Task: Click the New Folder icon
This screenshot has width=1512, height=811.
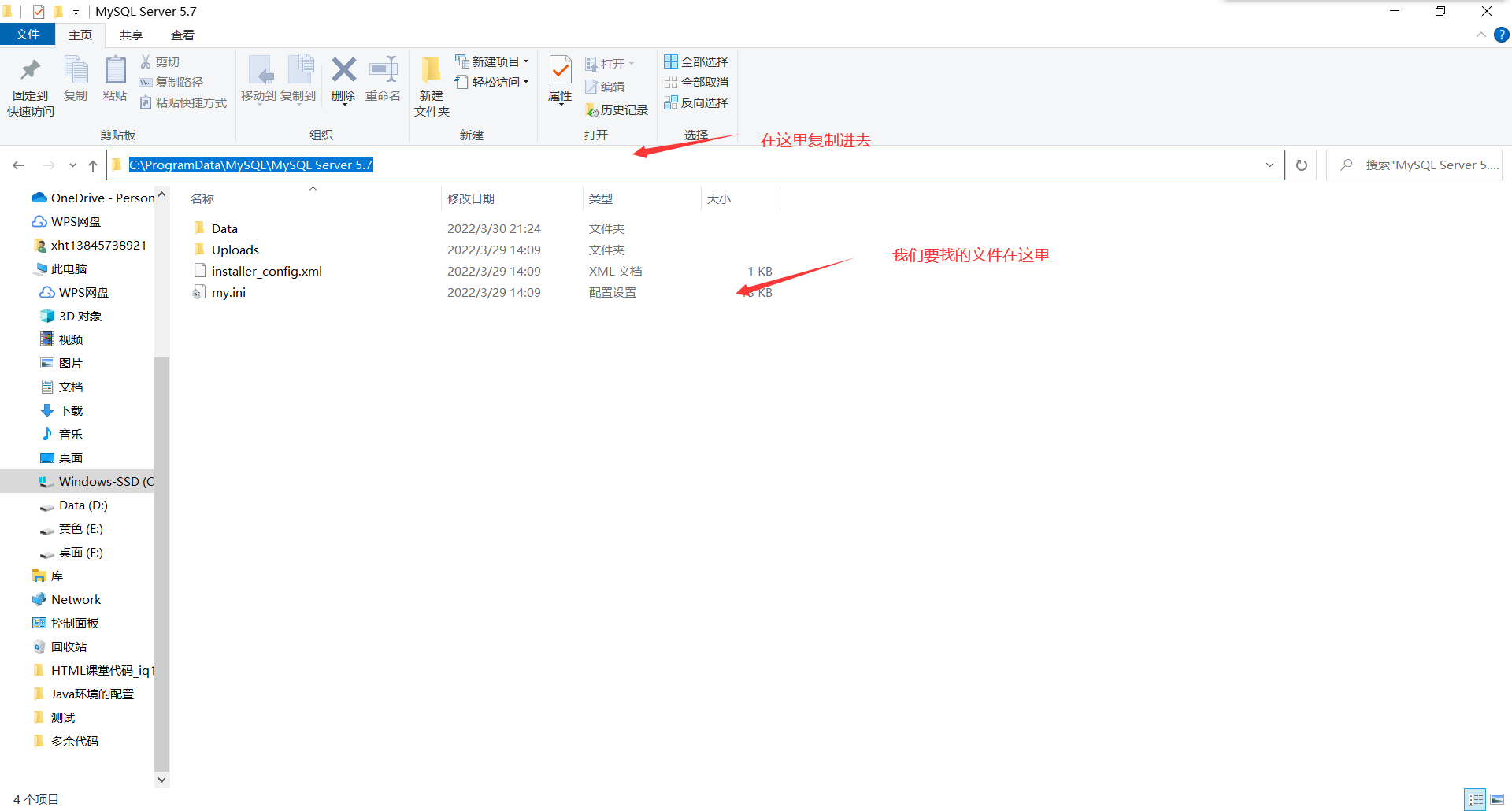Action: pyautogui.click(x=431, y=69)
